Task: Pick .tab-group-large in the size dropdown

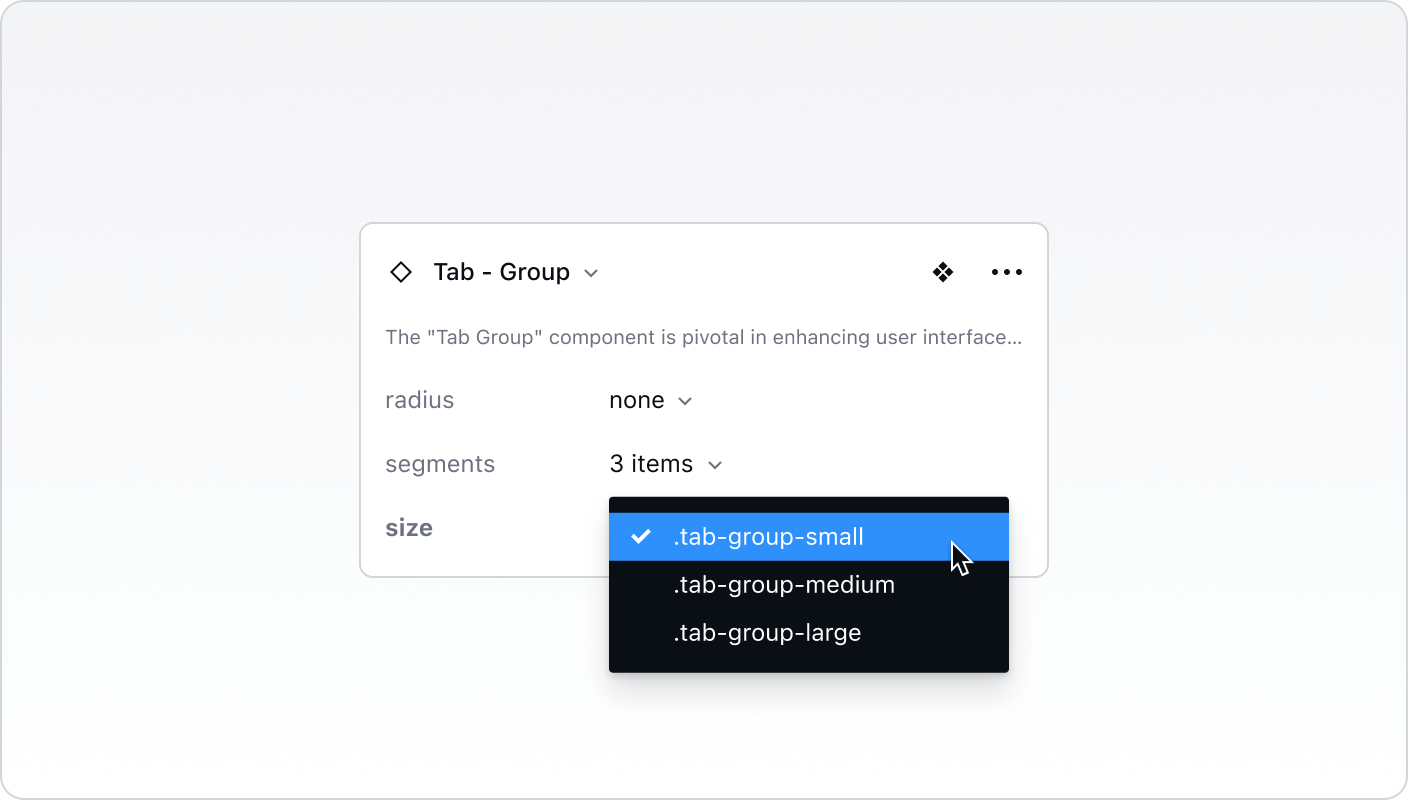Action: pyautogui.click(x=767, y=633)
